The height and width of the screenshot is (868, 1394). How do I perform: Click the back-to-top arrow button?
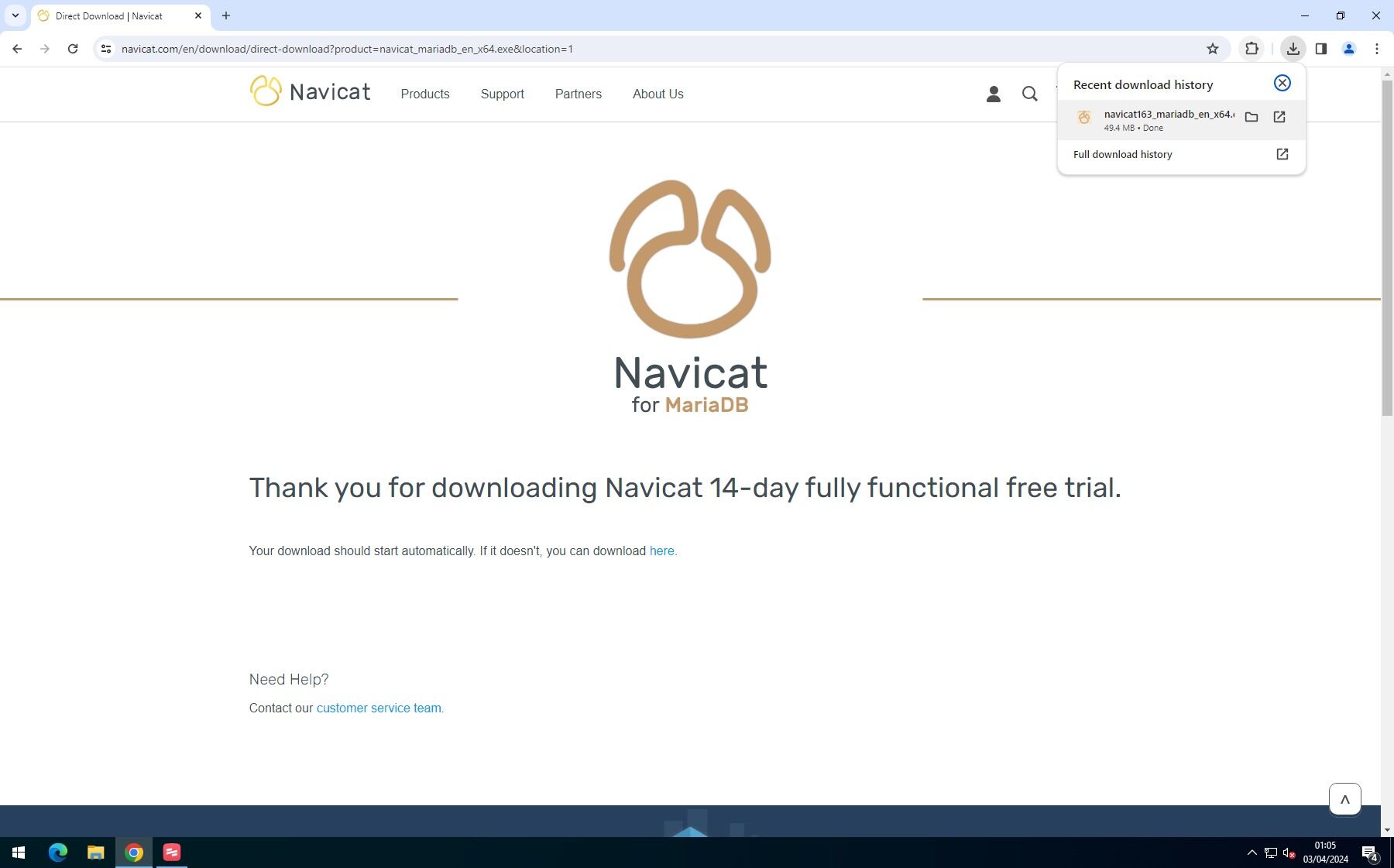pyautogui.click(x=1345, y=799)
